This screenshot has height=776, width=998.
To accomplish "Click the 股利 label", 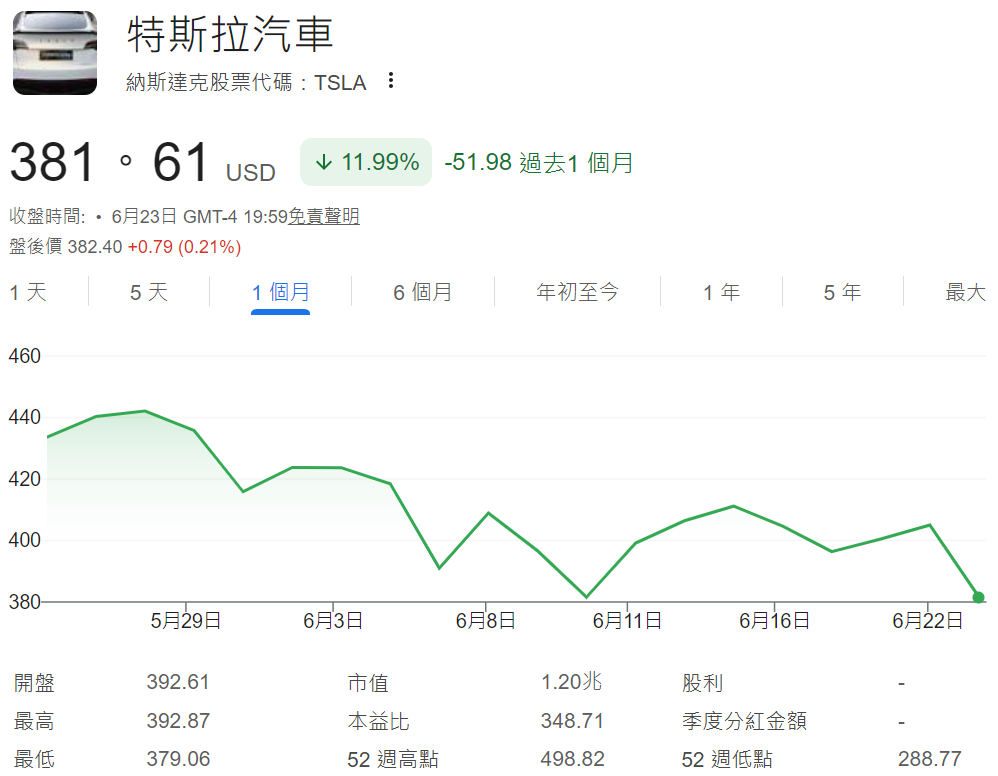I will coord(703,683).
